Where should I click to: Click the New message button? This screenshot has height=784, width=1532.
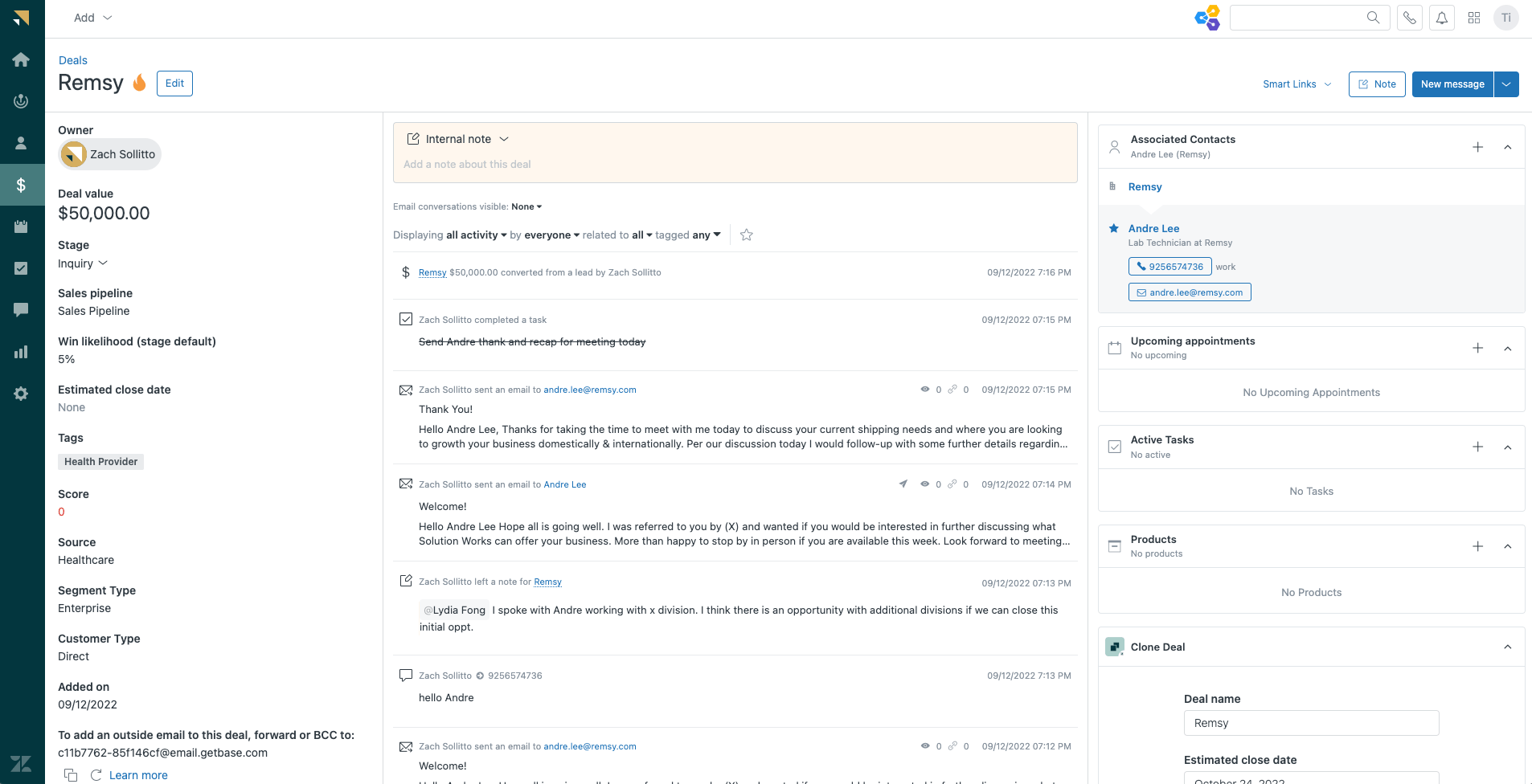point(1452,84)
